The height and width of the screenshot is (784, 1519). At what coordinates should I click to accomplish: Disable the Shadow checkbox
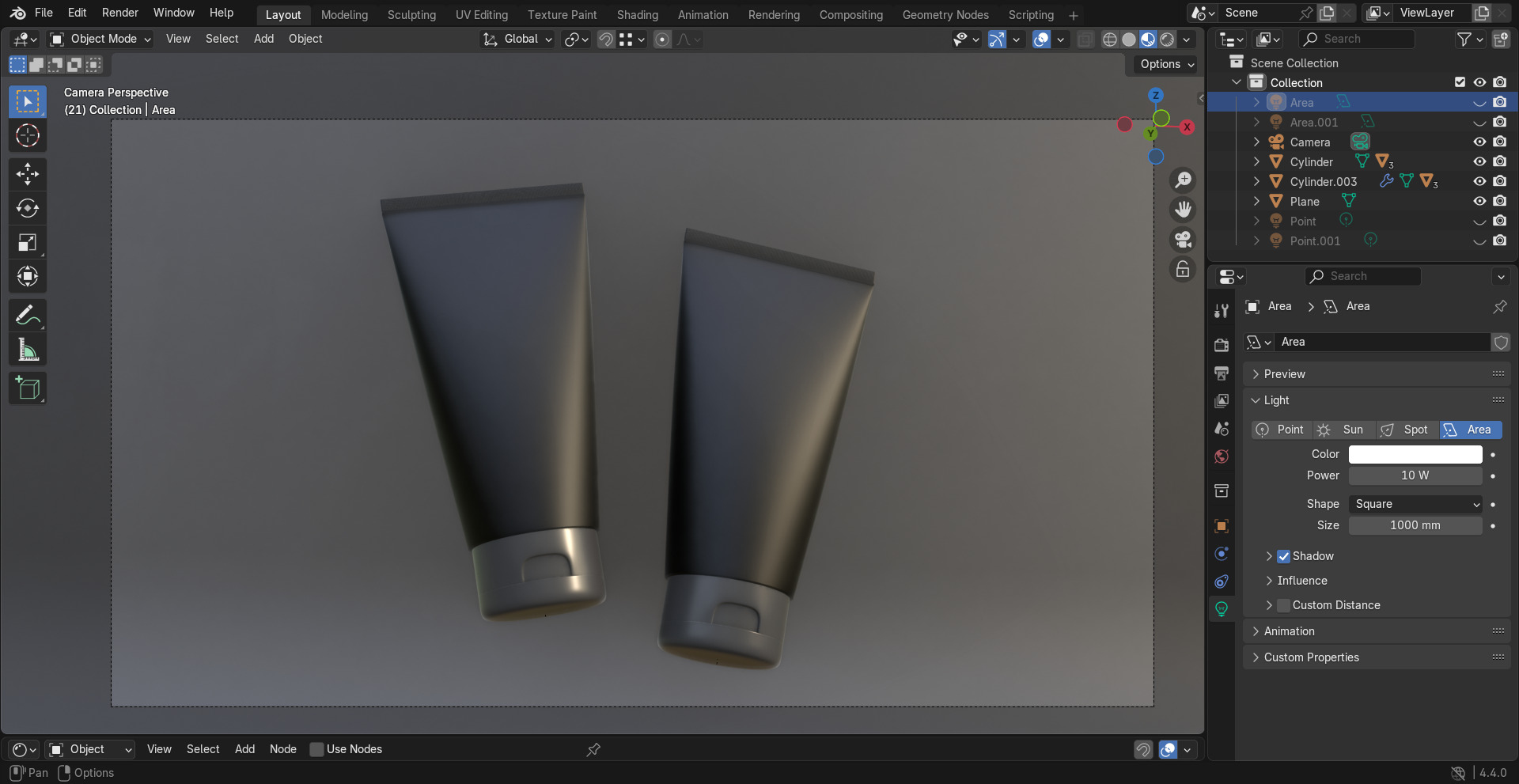click(1284, 557)
